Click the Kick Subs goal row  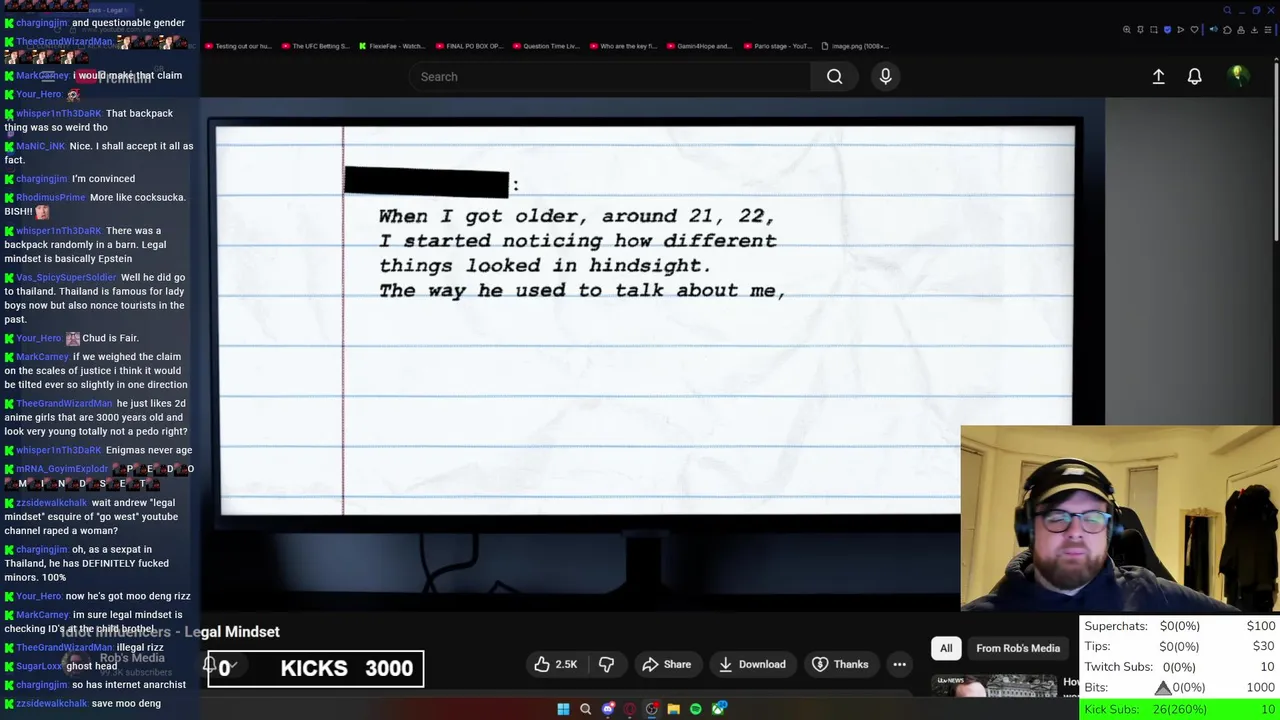tap(1181, 709)
